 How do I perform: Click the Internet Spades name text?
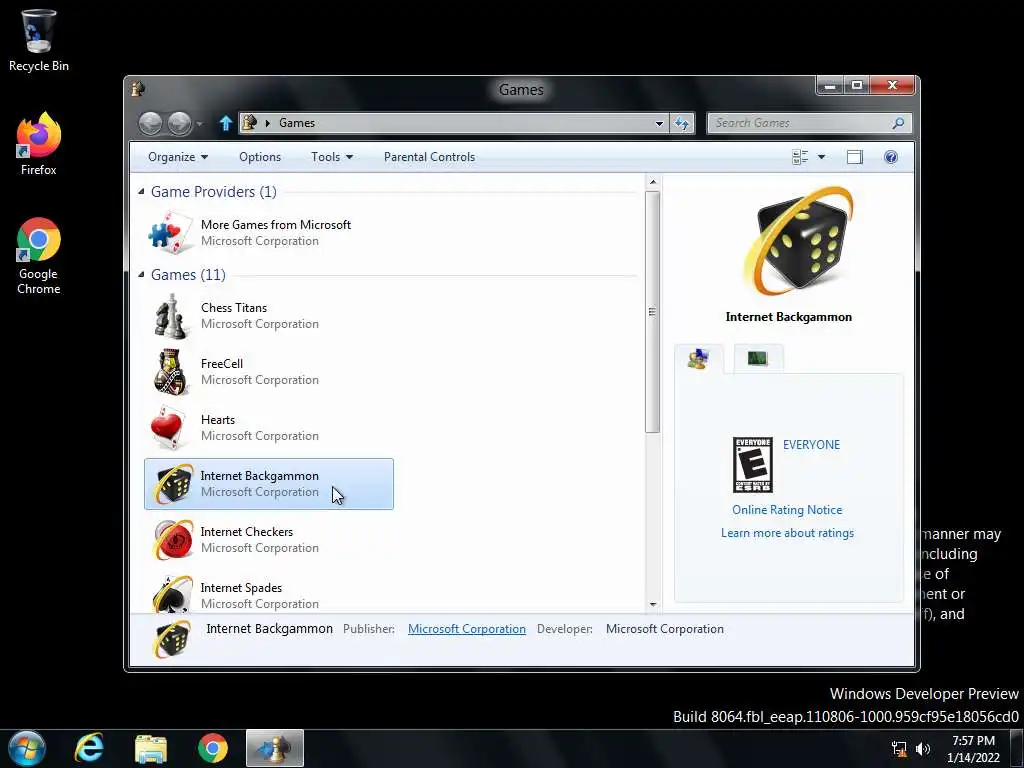241,588
